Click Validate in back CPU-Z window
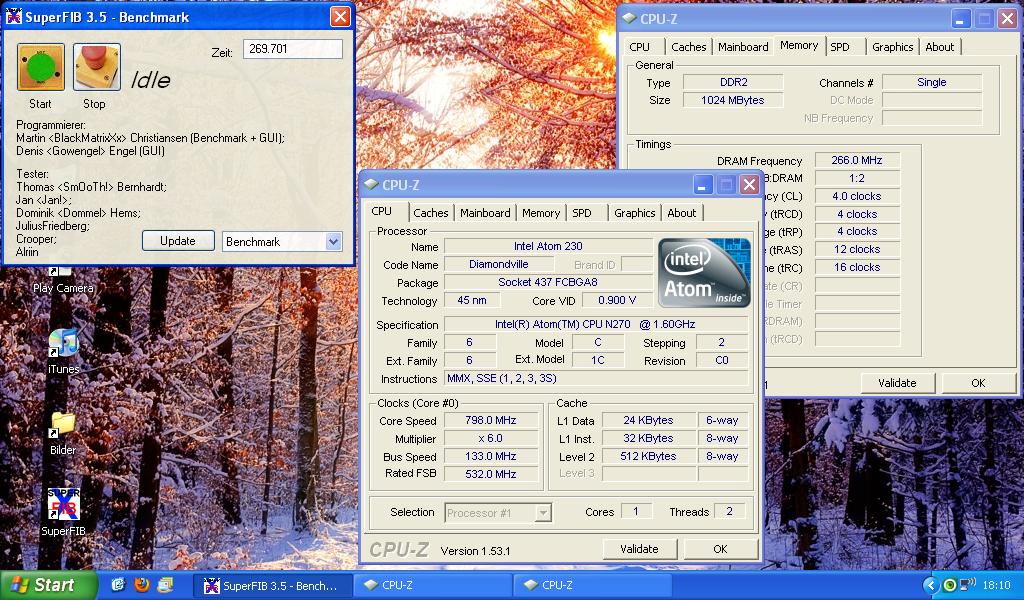Image resolution: width=1024 pixels, height=600 pixels. [897, 383]
